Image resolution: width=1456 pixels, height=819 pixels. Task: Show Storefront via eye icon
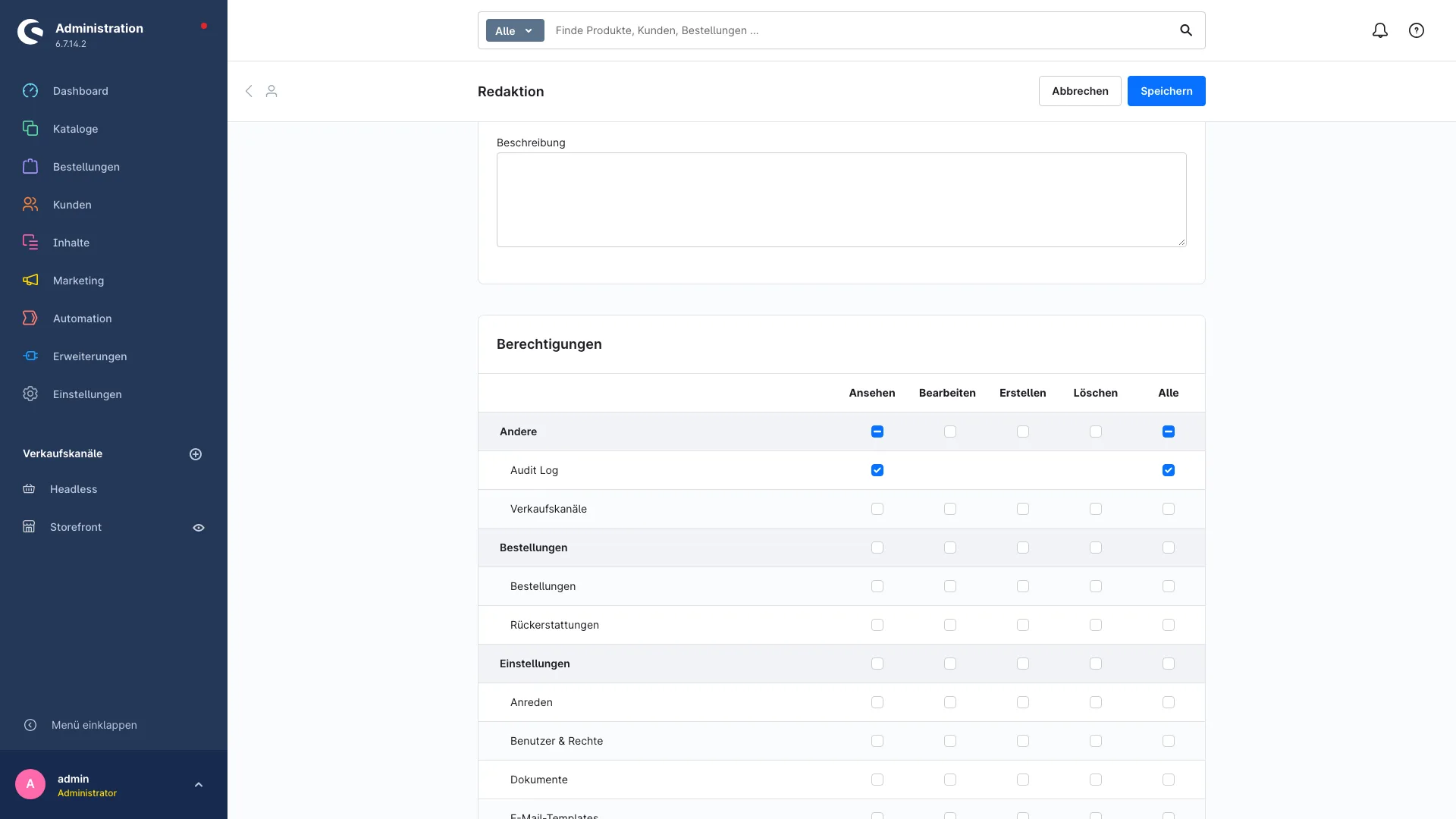pos(199,528)
